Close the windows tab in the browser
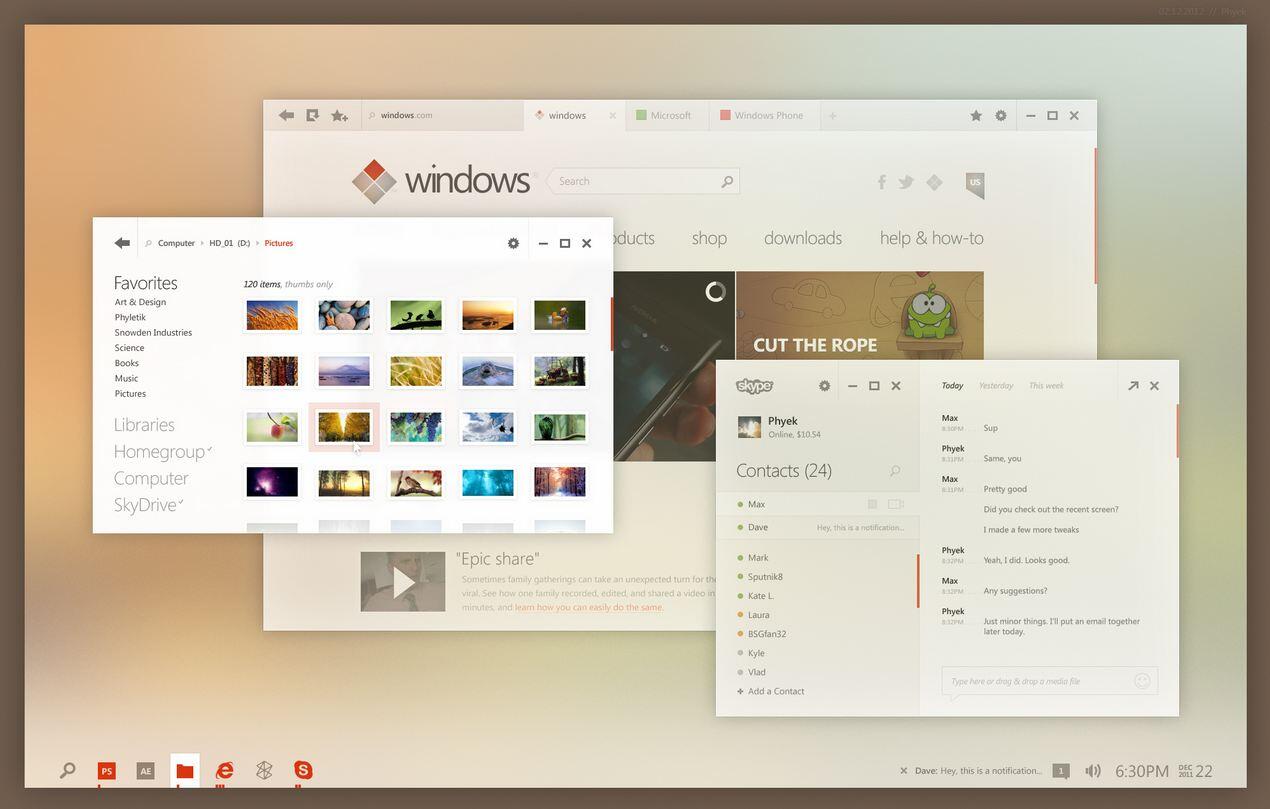1270x809 pixels. point(613,115)
